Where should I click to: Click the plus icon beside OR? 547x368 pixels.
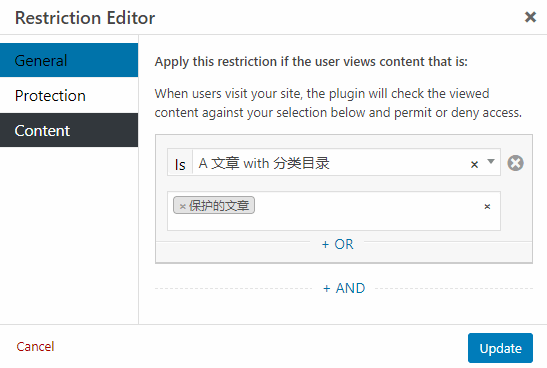click(x=325, y=245)
